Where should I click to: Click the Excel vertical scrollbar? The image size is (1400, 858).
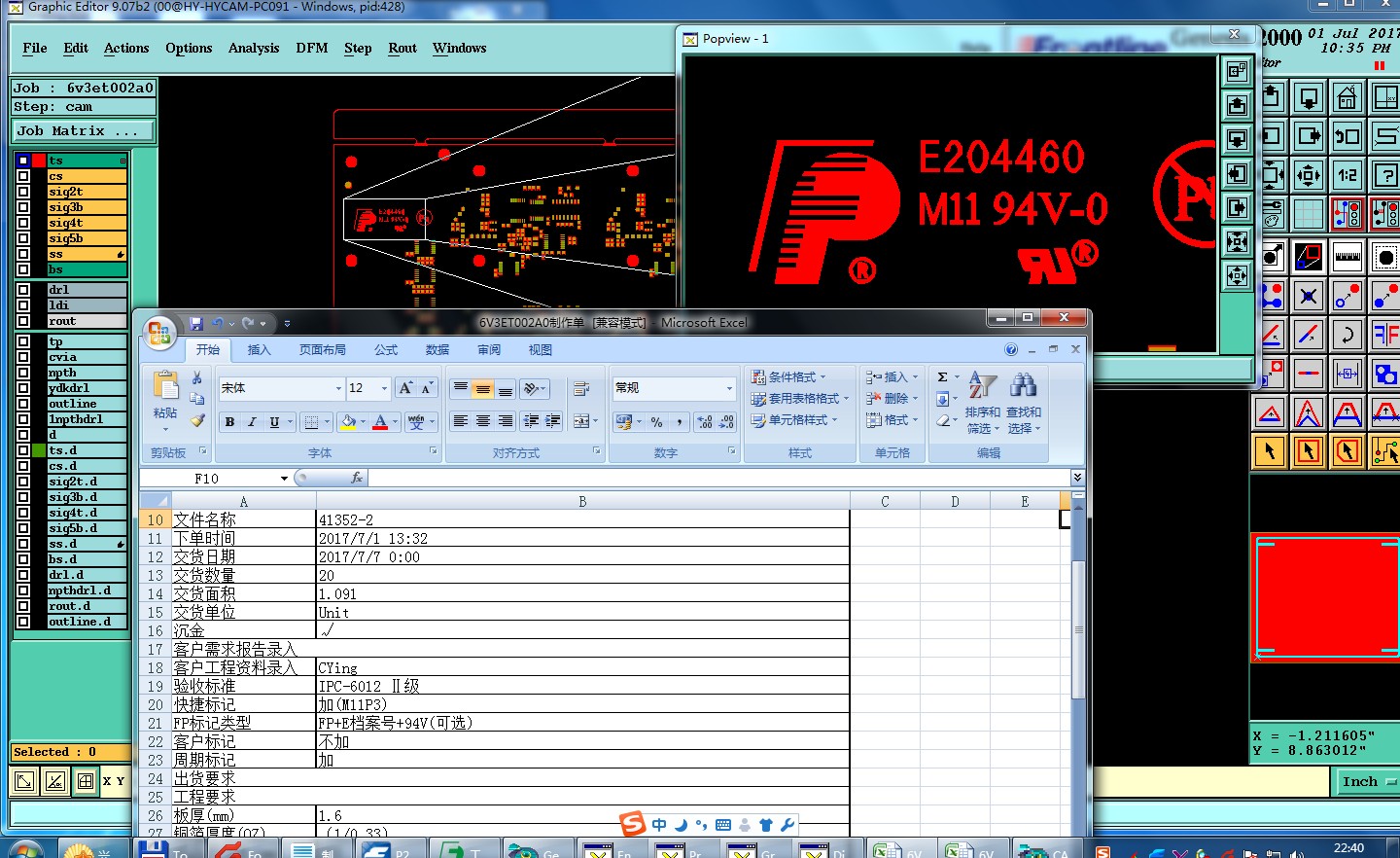coord(1077,629)
